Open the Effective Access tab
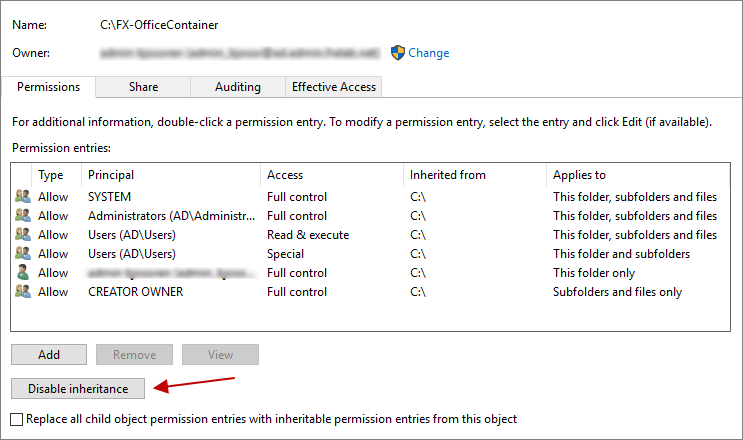 [333, 87]
